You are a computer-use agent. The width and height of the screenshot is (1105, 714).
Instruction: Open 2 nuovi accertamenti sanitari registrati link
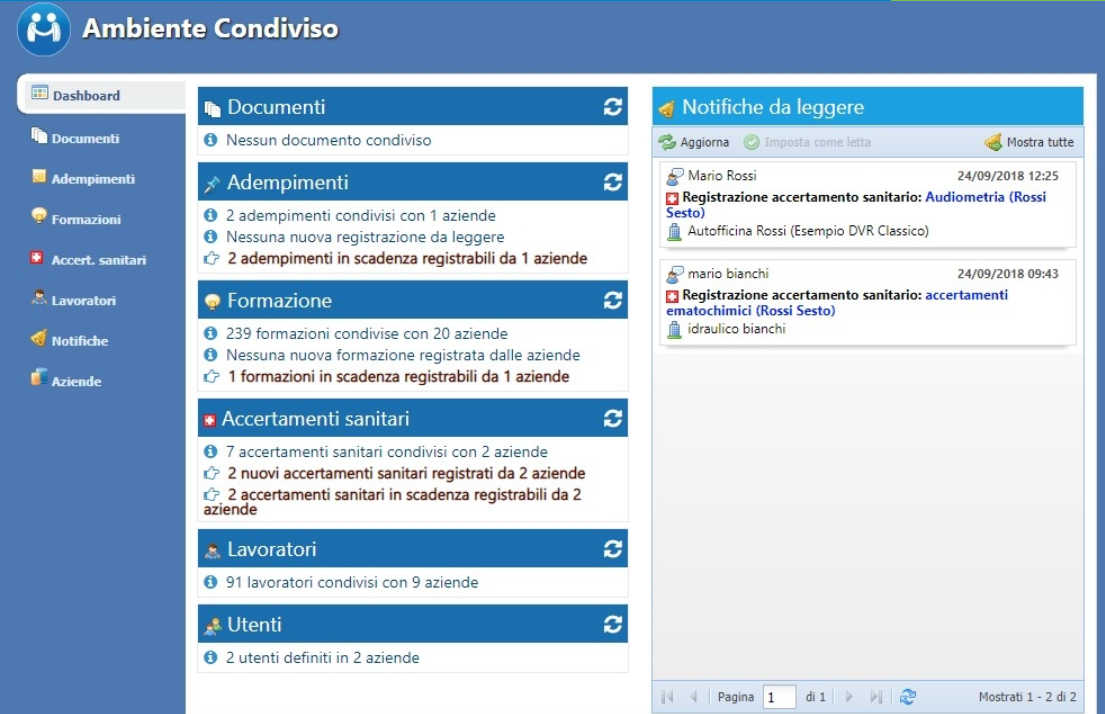pos(406,473)
